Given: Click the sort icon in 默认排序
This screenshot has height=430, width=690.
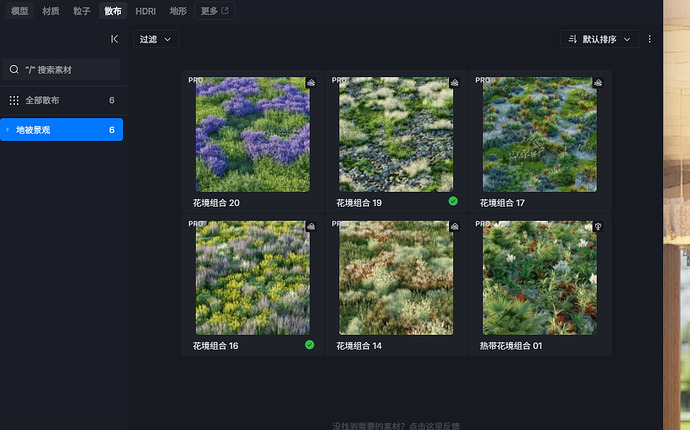Looking at the screenshot, I should [572, 39].
